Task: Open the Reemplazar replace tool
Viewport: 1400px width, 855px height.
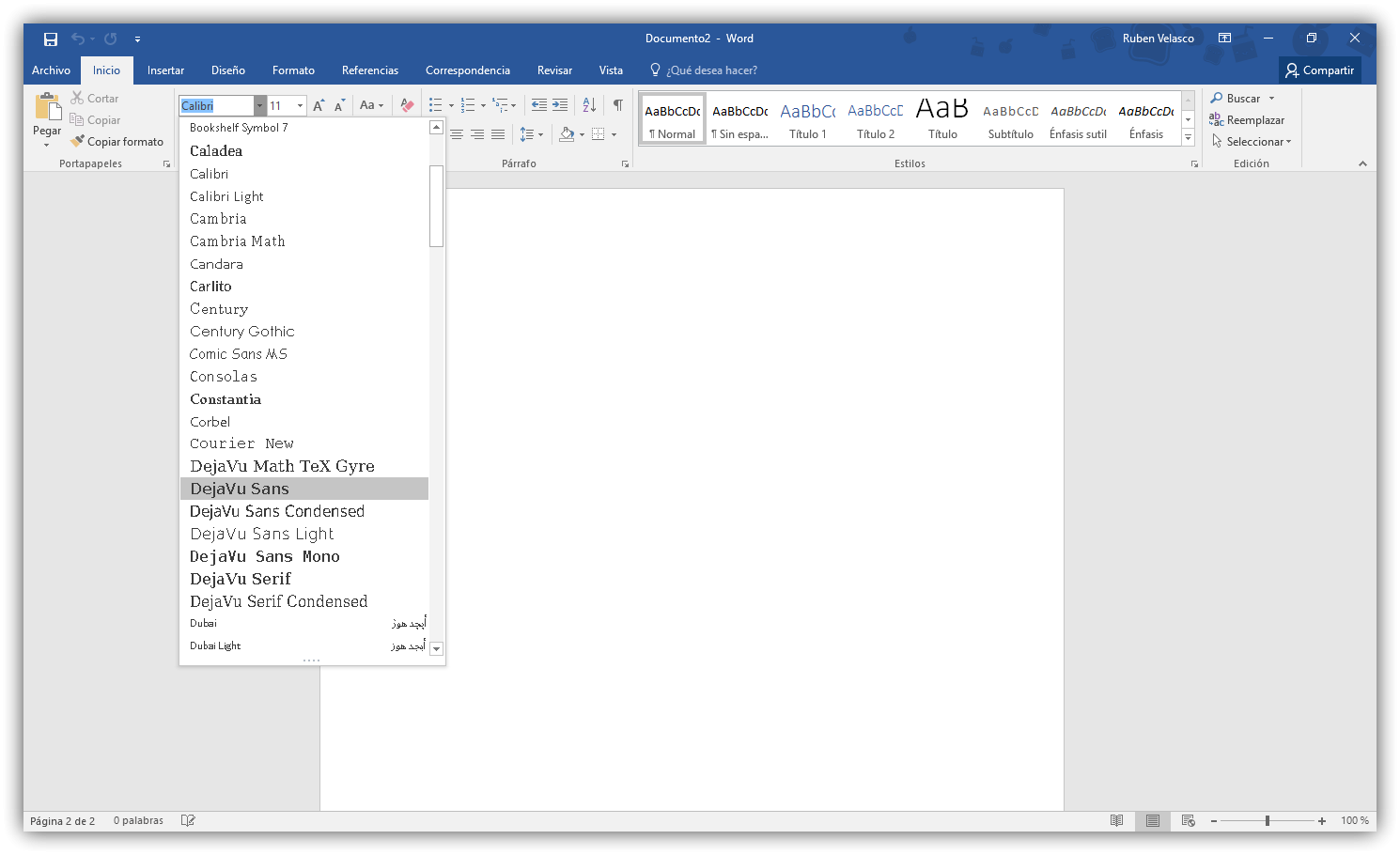Action: (1247, 120)
